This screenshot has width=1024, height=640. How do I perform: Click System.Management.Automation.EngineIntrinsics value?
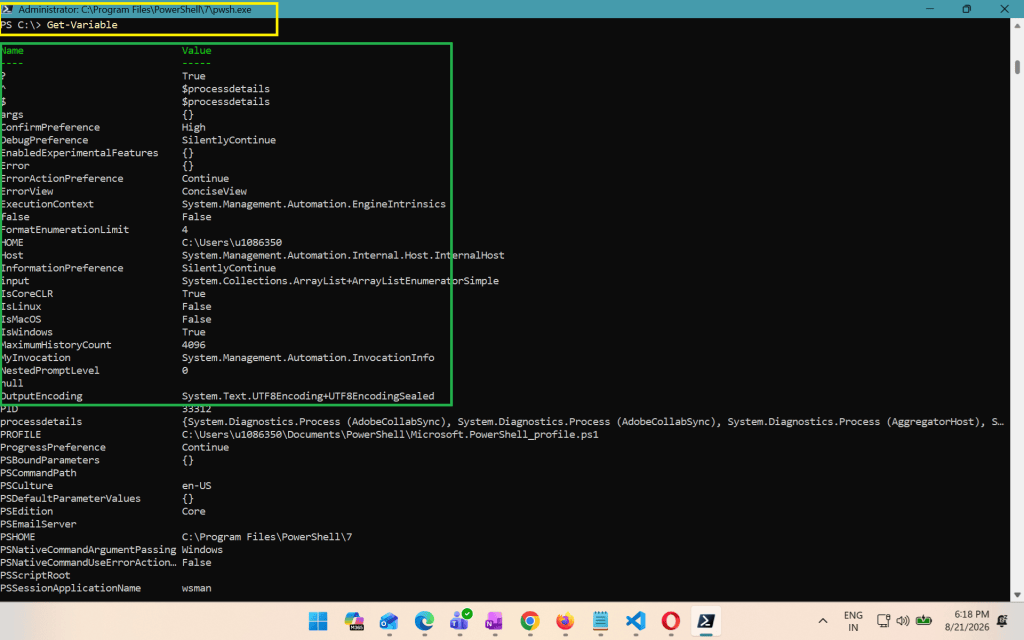coord(313,204)
